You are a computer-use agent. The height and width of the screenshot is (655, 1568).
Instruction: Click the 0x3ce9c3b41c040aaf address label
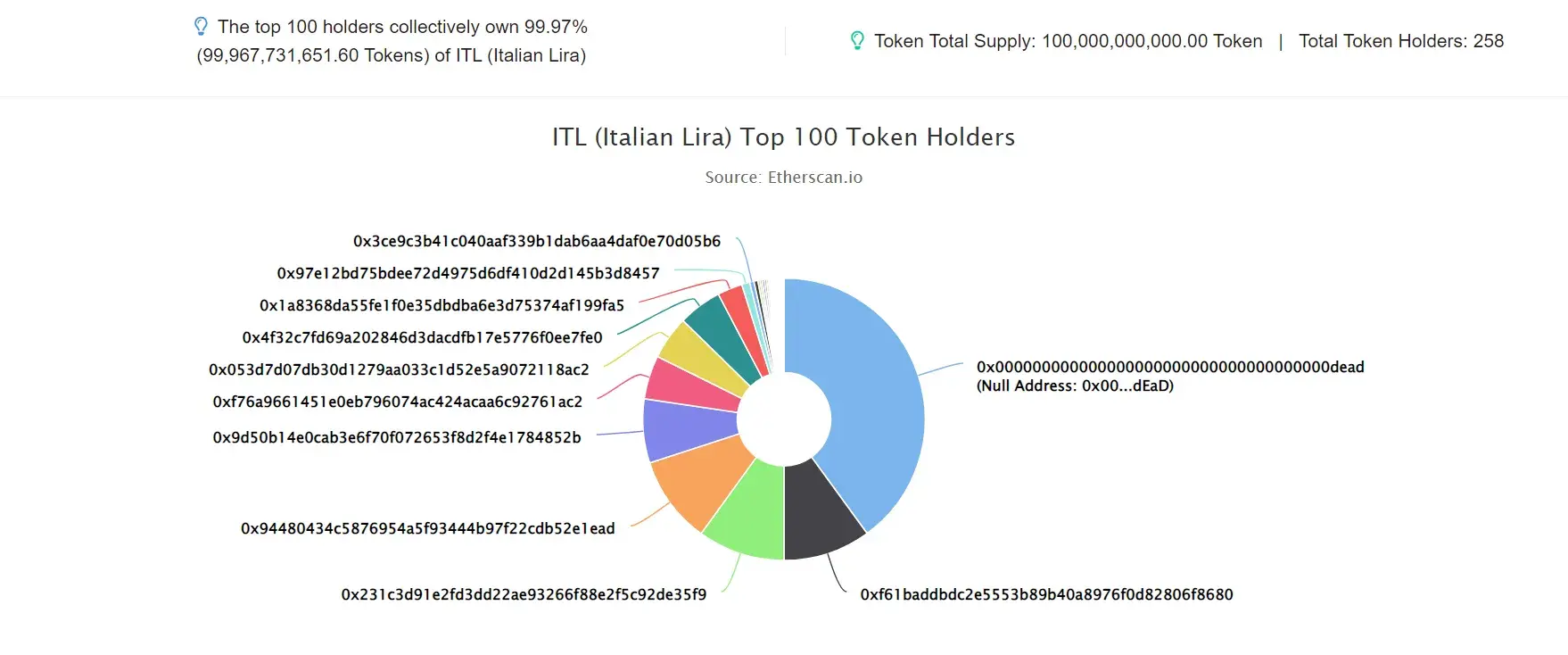[x=537, y=241]
